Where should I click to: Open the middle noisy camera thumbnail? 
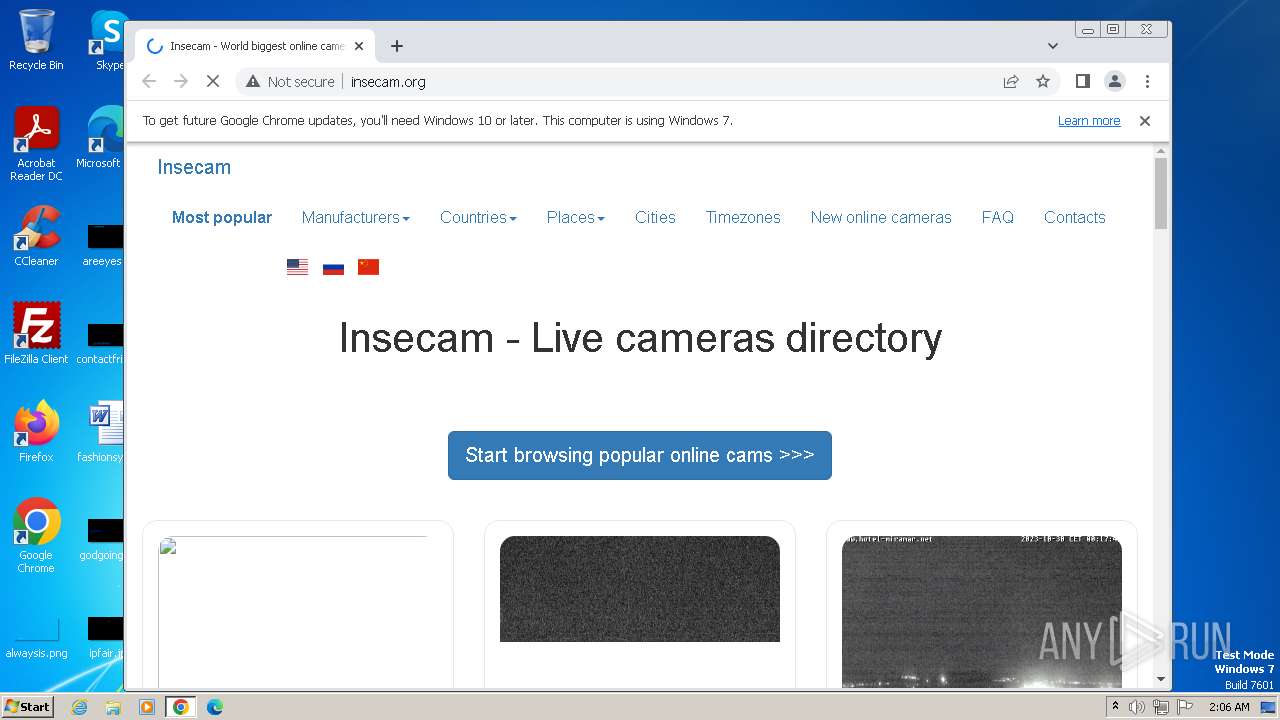point(640,589)
